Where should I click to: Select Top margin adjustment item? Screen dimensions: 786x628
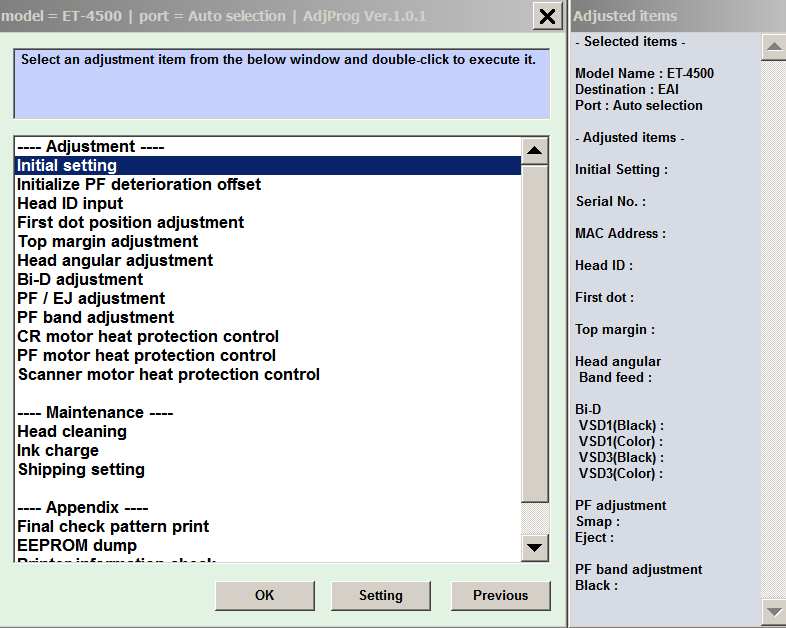pyautogui.click(x=268, y=242)
